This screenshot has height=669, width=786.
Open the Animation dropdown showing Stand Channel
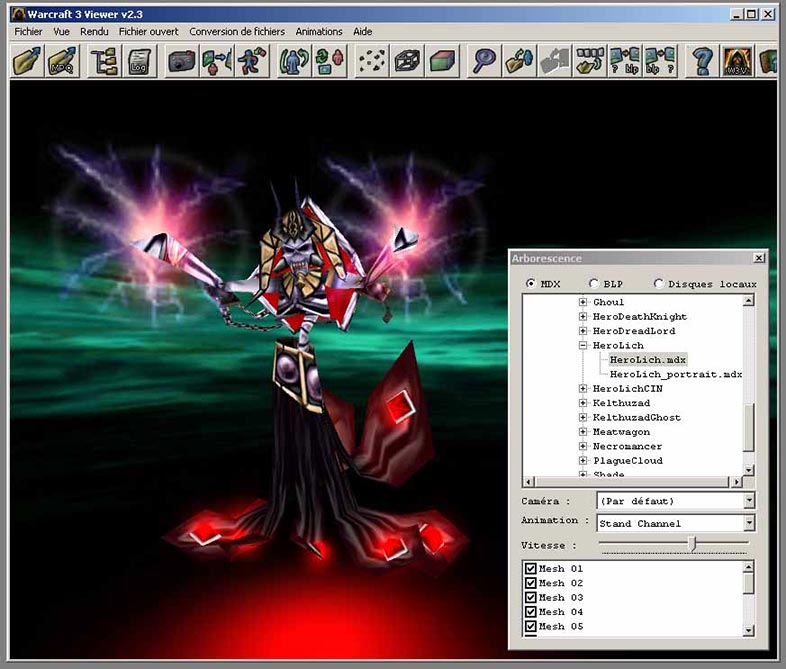(749, 523)
